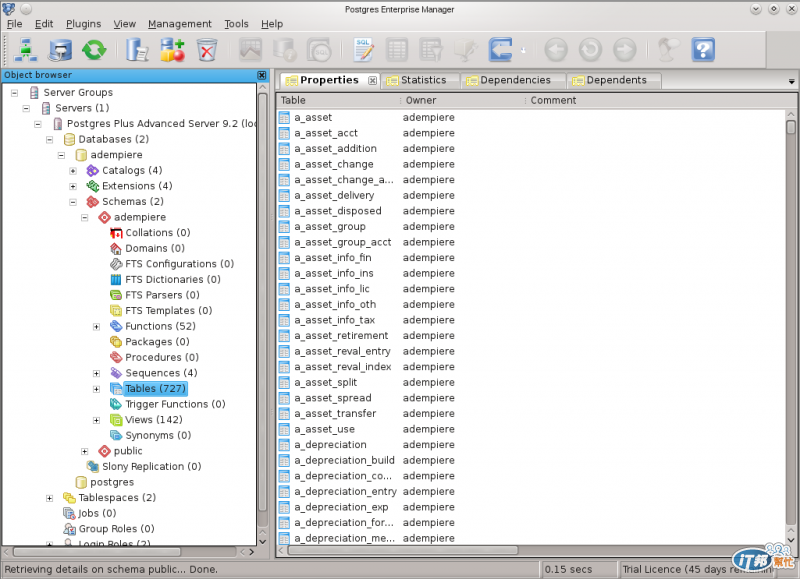Click the view data grid icon
The height and width of the screenshot is (579, 800).
click(397, 50)
